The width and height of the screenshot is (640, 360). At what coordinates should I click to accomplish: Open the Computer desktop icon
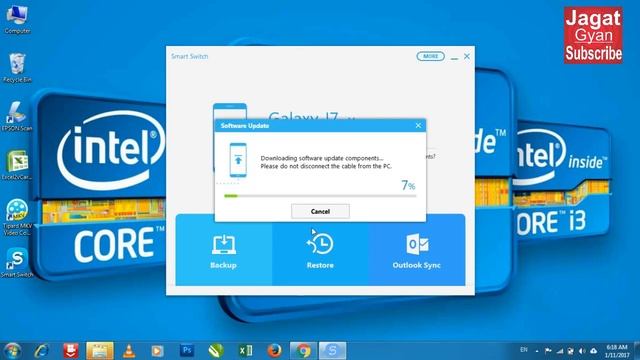(x=17, y=20)
